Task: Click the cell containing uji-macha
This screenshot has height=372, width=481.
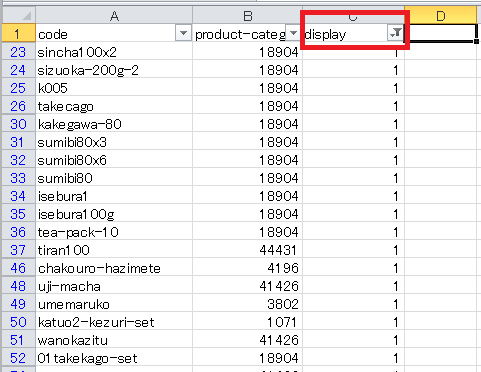Action: (x=114, y=286)
